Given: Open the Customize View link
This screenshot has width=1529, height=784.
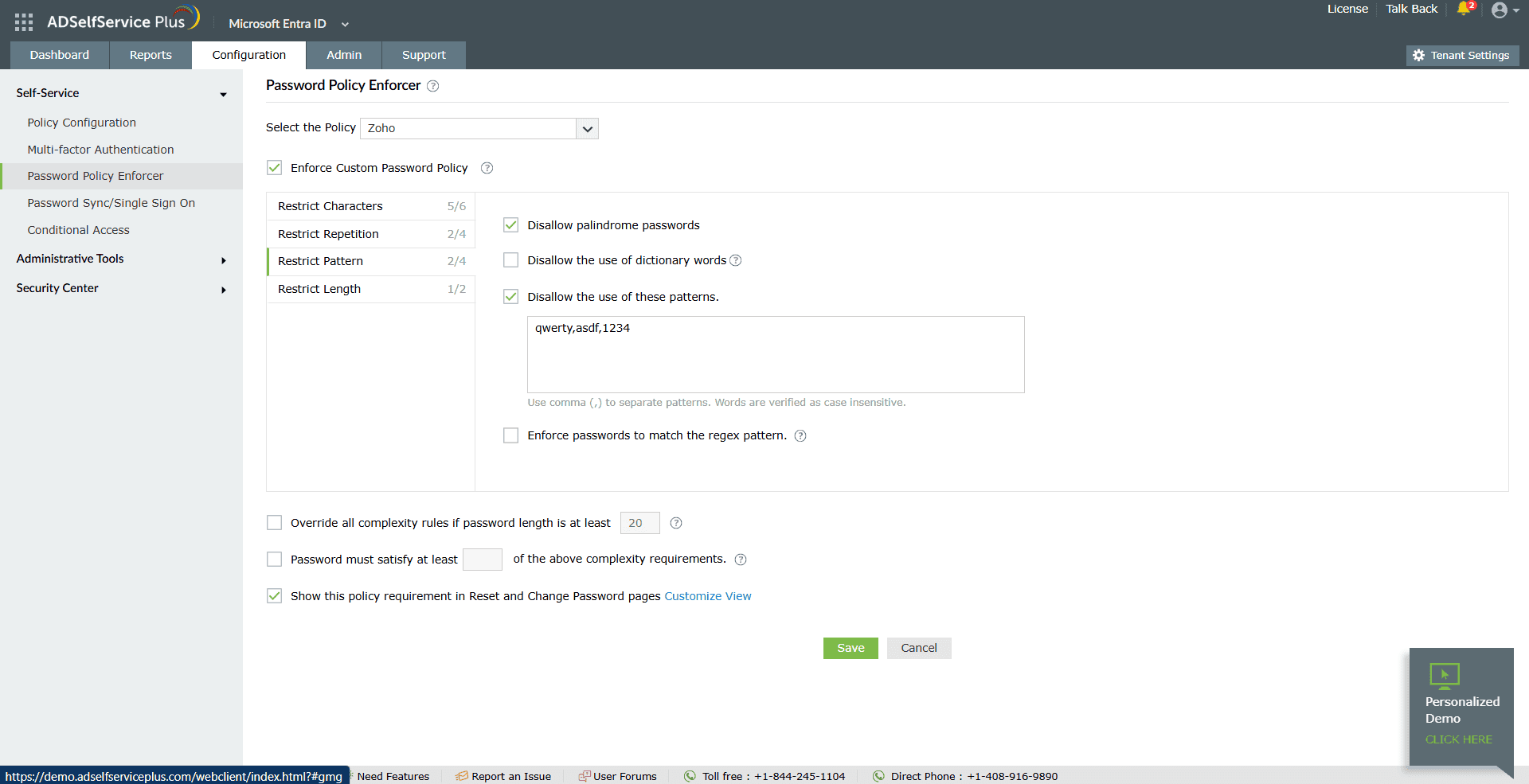Looking at the screenshot, I should click(x=708, y=596).
